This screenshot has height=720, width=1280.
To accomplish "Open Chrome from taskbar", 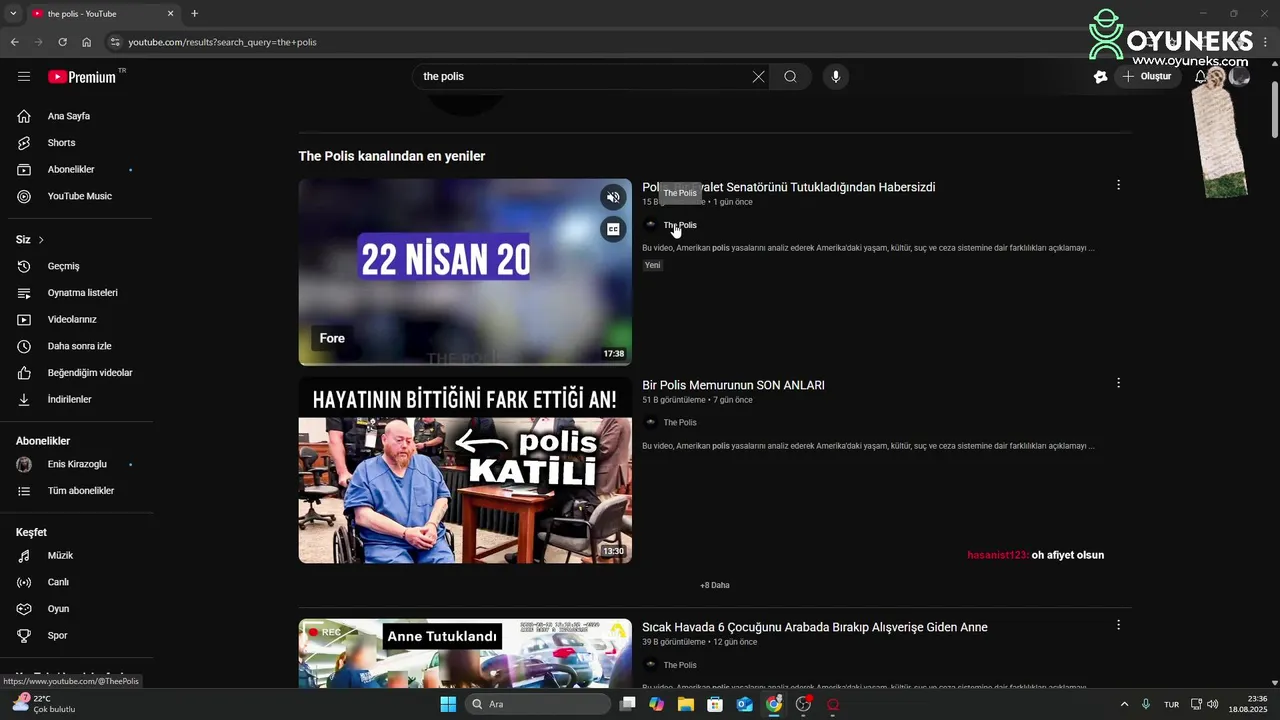I will click(774, 704).
